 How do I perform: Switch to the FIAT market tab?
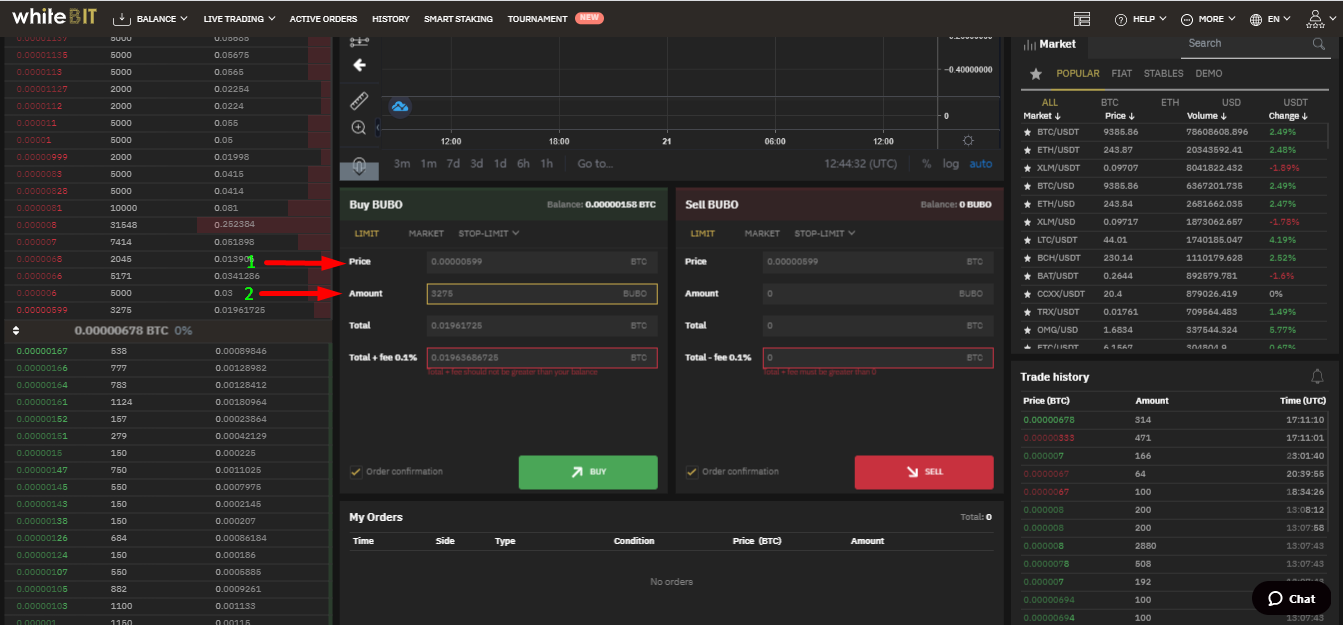pyautogui.click(x=1122, y=74)
